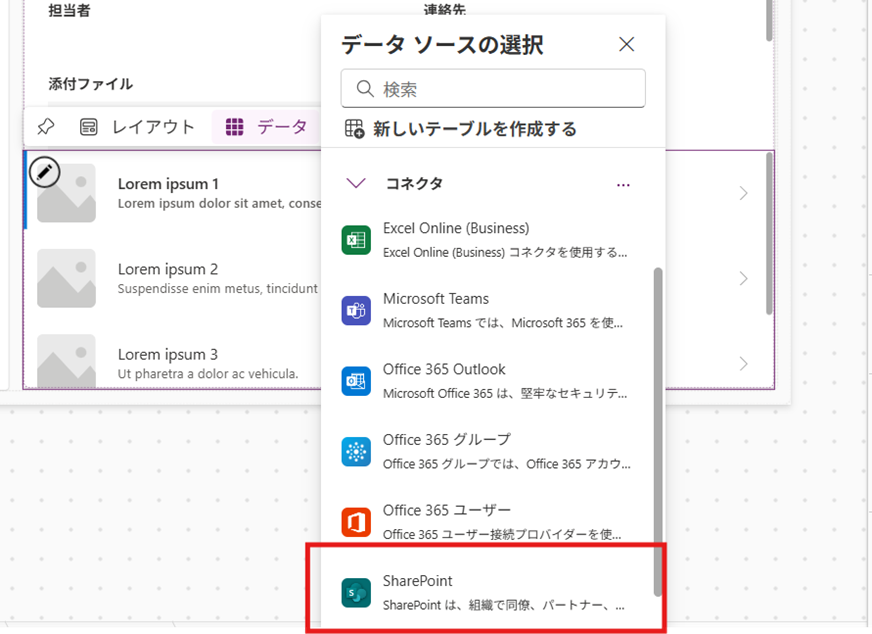Select the Office 365 ユーザー icon
The height and width of the screenshot is (634, 872).
pos(356,521)
